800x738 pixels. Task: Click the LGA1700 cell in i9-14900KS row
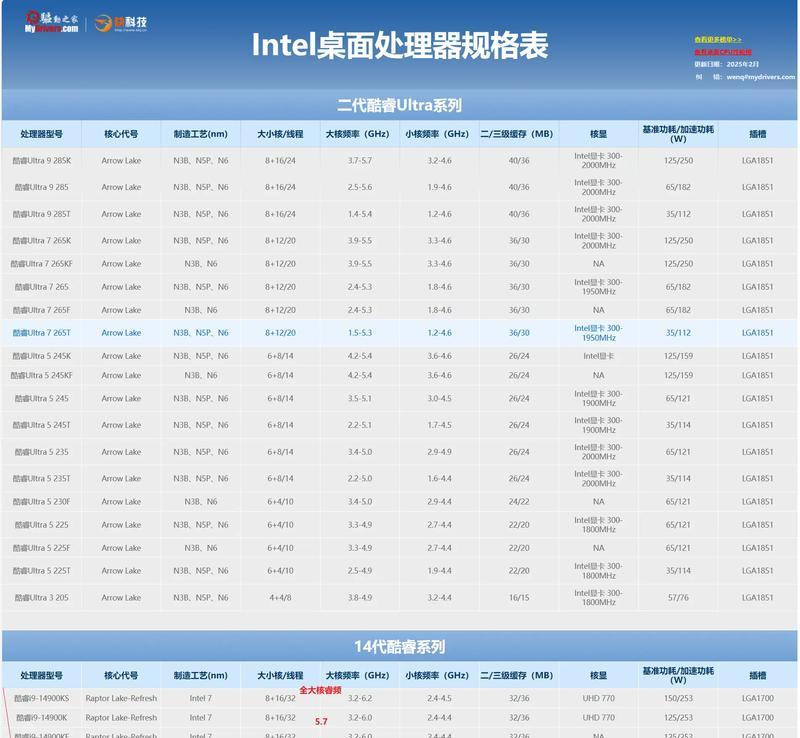(758, 698)
